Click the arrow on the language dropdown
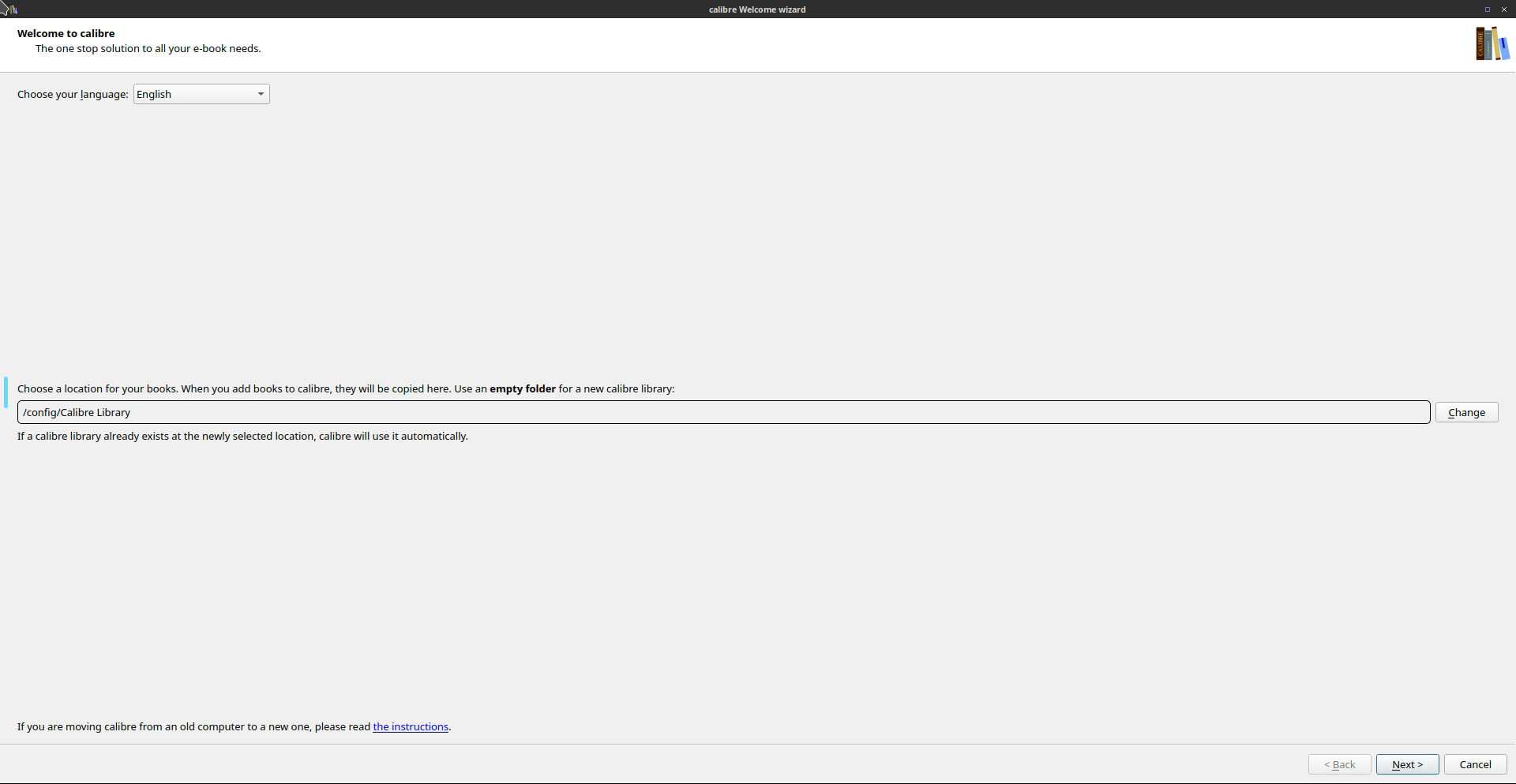Viewport: 1516px width, 784px height. (x=261, y=94)
